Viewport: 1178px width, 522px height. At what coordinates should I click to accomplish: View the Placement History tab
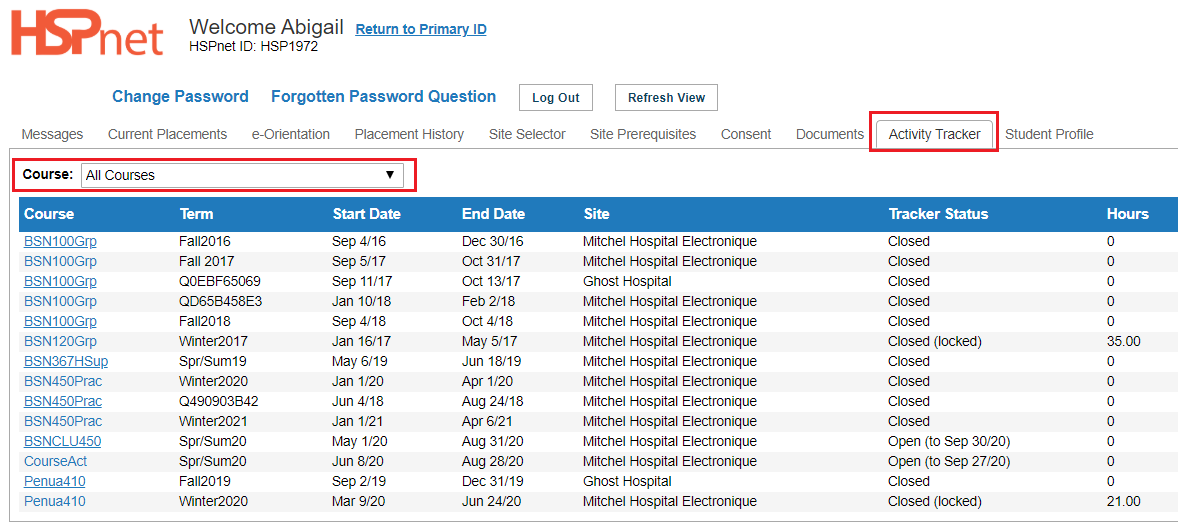tap(409, 134)
